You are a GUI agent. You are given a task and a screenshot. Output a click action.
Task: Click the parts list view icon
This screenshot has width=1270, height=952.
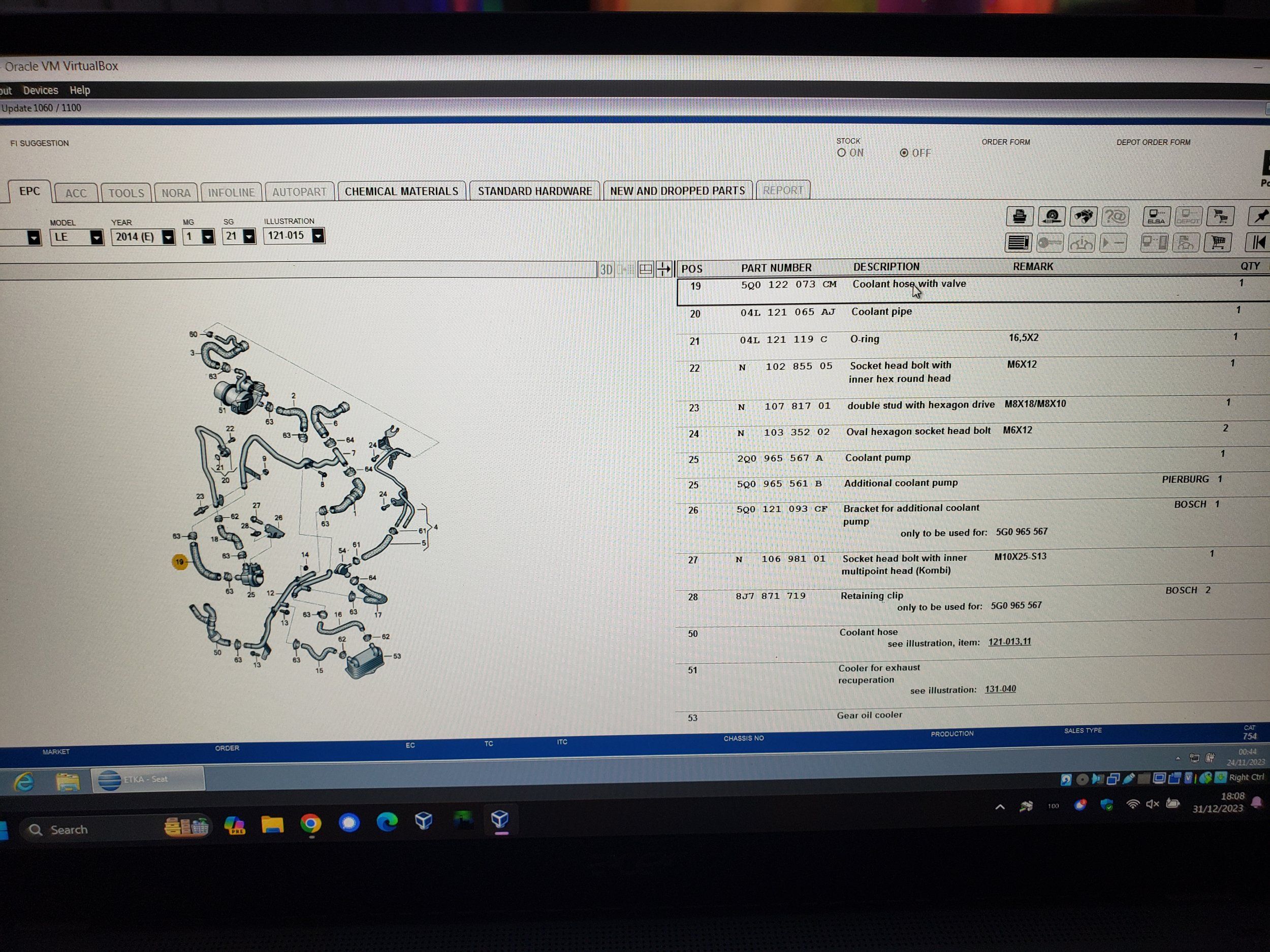coord(1018,243)
